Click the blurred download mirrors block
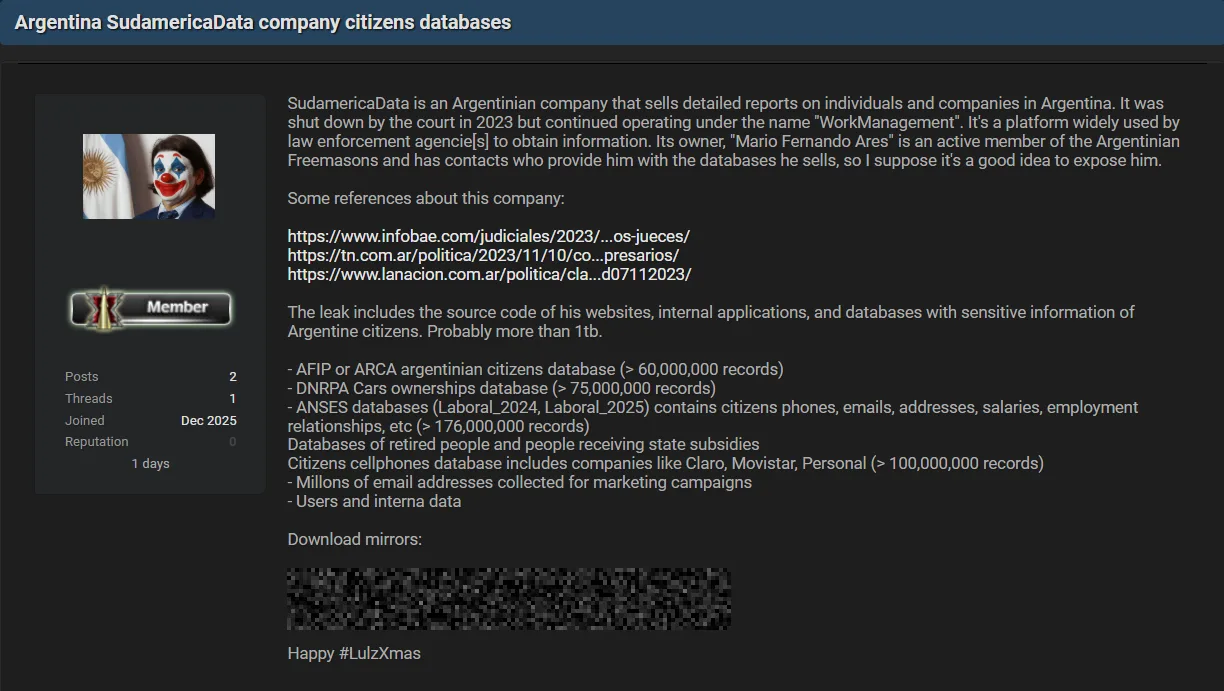The image size is (1224, 691). pyautogui.click(x=508, y=598)
